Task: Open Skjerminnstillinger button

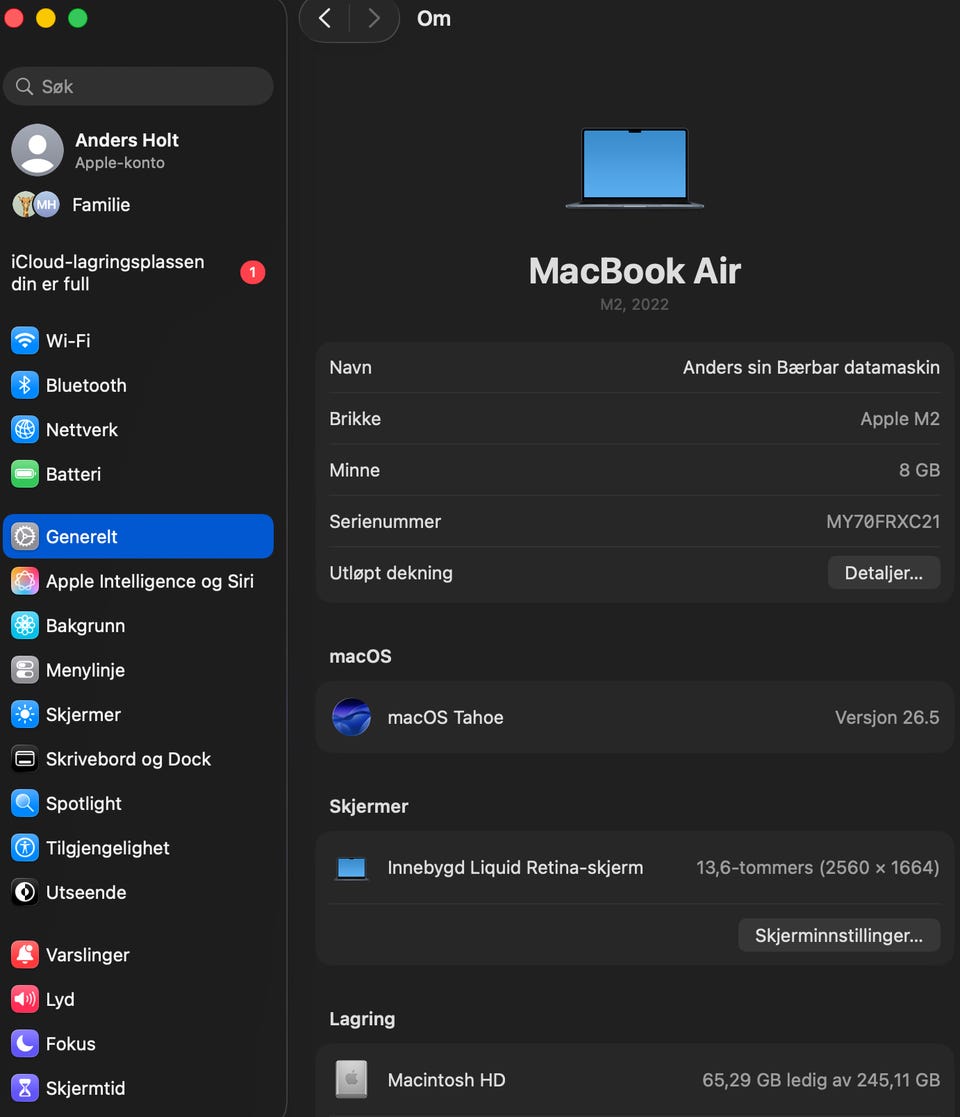Action: point(839,935)
